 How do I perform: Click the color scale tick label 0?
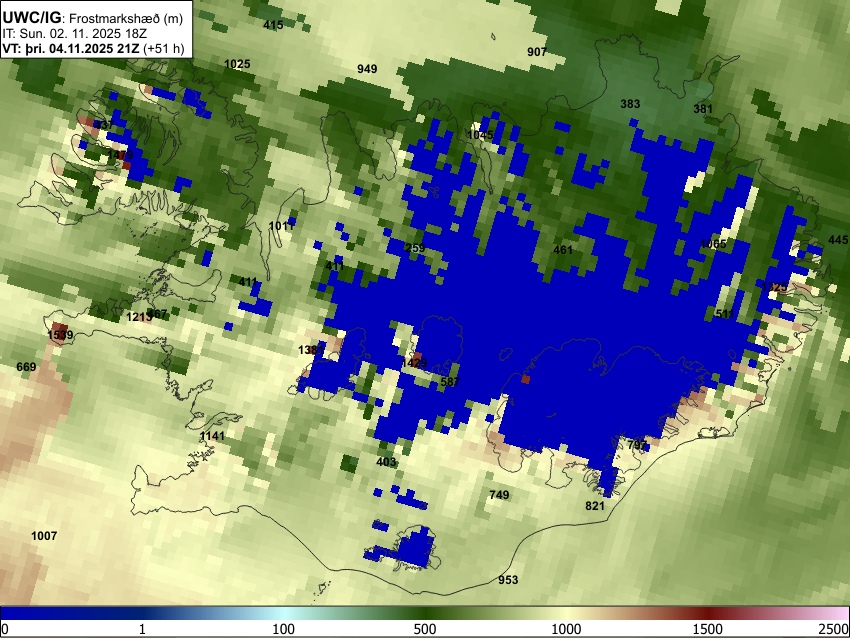(x=5, y=629)
